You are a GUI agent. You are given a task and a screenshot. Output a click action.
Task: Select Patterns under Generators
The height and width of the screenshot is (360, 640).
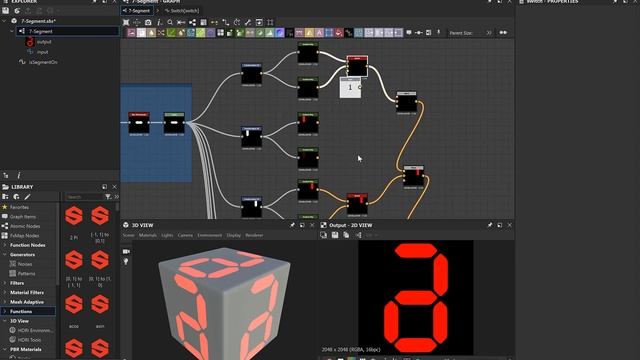pos(27,273)
